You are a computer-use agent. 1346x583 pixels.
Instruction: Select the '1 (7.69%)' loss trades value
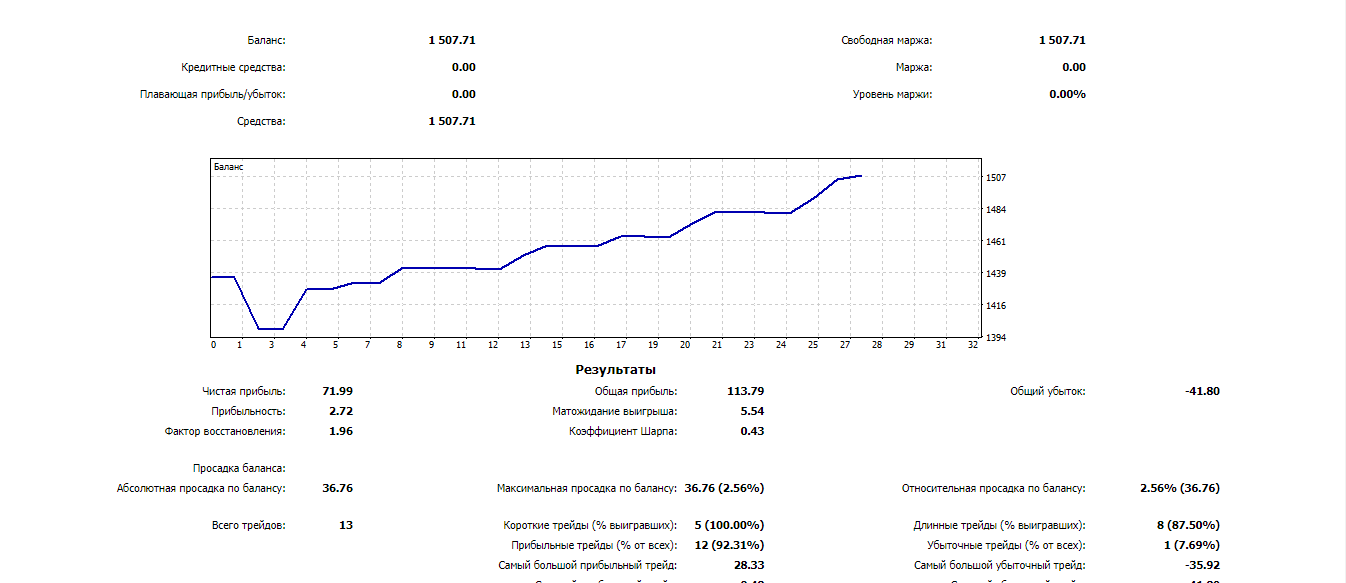pos(1191,546)
